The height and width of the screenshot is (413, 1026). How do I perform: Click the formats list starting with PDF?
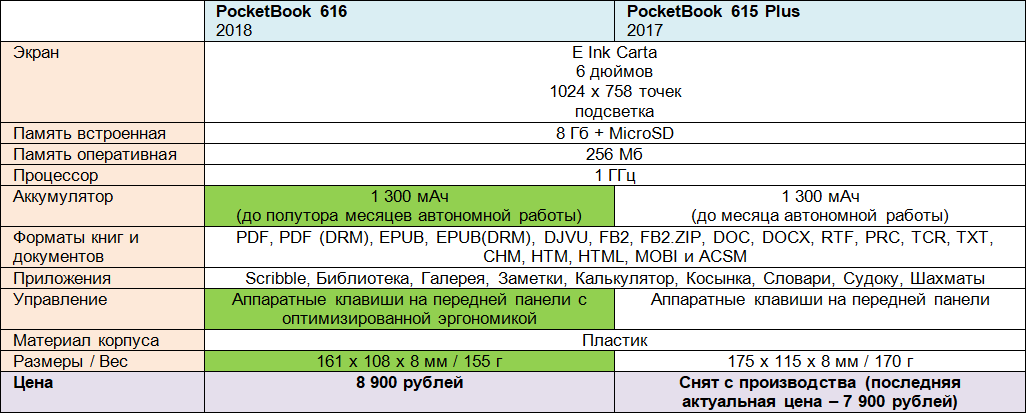(x=615, y=246)
